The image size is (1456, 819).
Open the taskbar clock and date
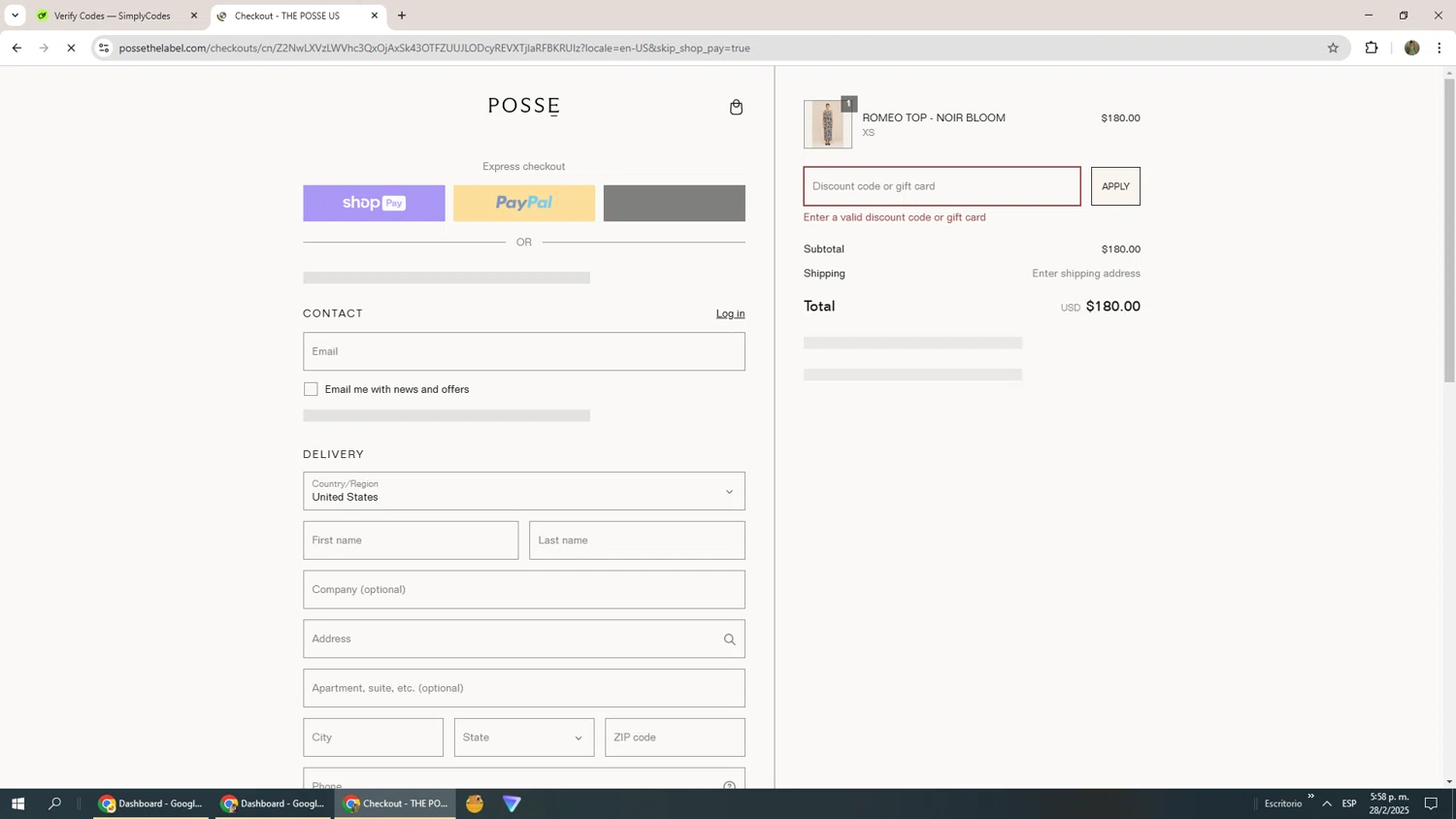(x=1389, y=803)
